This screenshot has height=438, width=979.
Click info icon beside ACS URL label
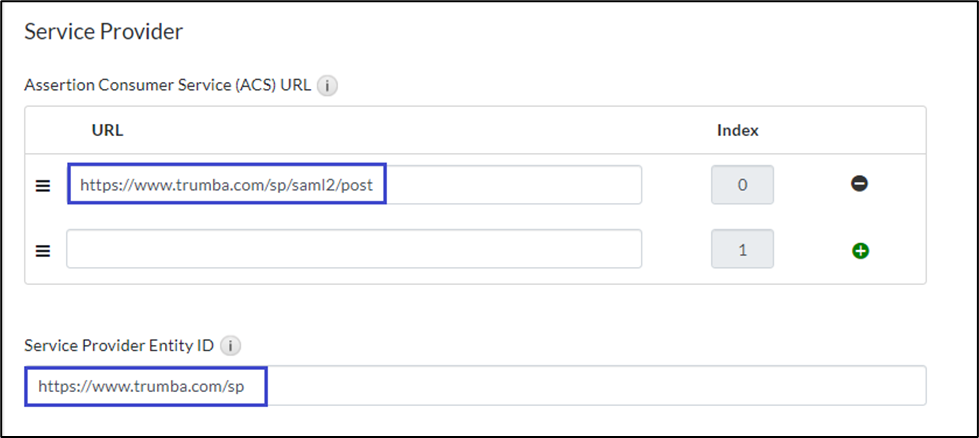tap(327, 86)
